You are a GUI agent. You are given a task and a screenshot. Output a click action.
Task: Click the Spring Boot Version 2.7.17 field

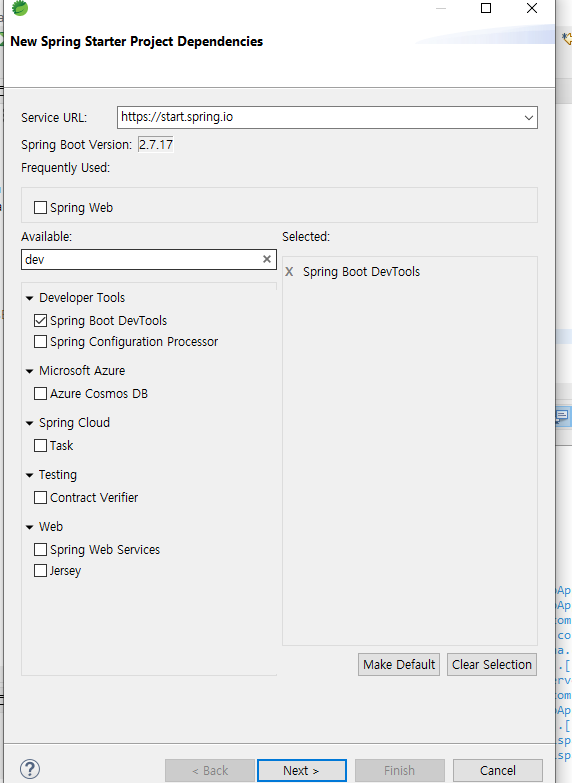[x=156, y=145]
